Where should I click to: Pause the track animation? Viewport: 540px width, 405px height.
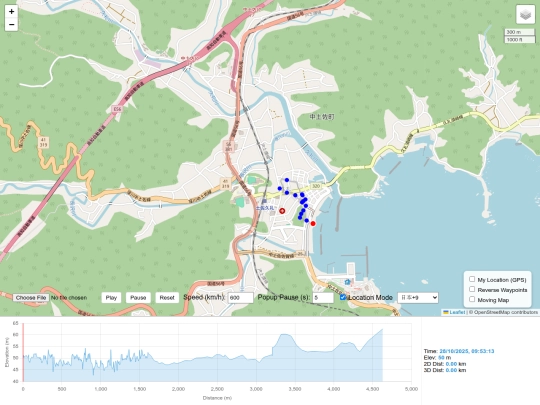[x=138, y=298]
